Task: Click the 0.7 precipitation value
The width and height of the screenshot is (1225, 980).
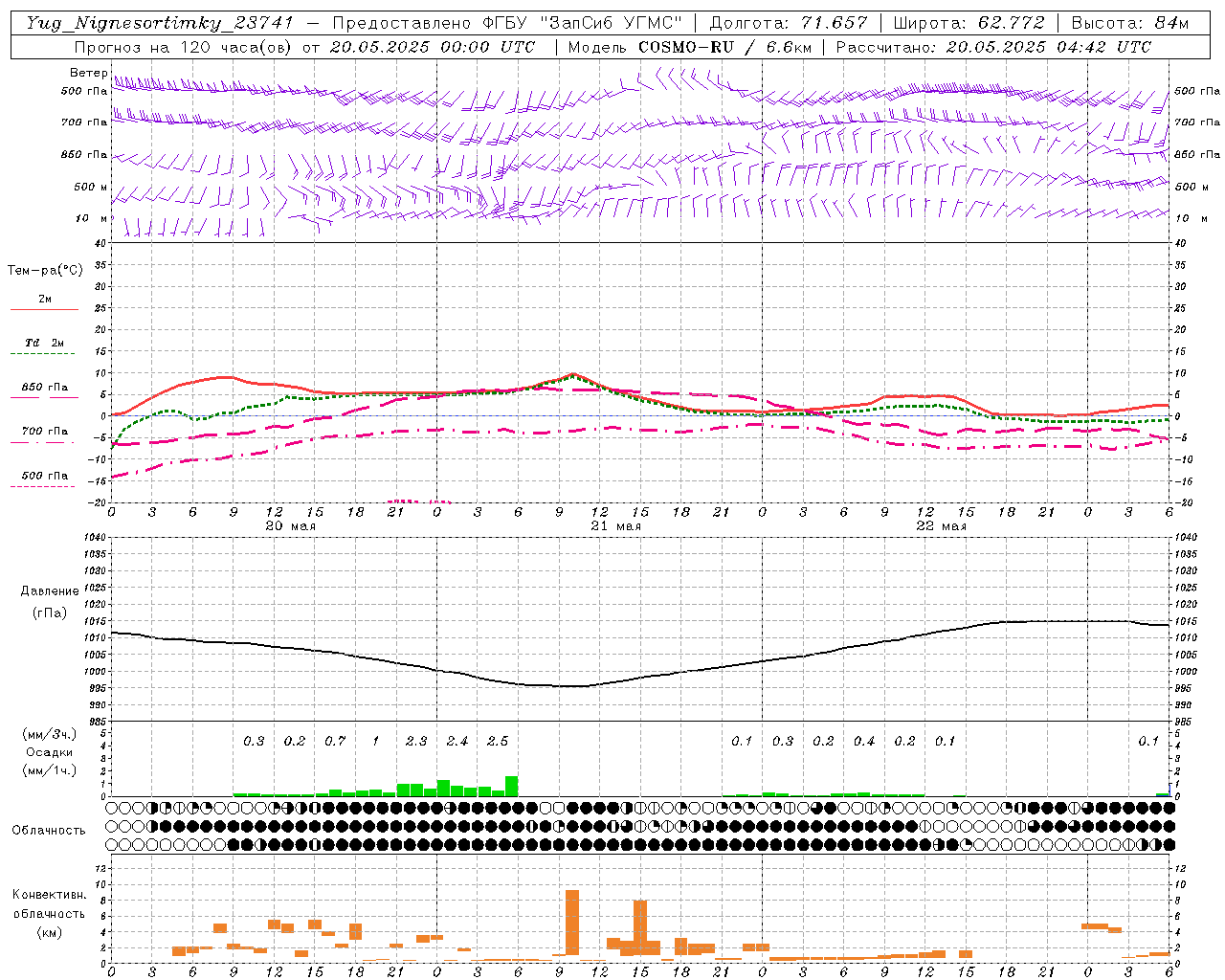Action: [x=335, y=742]
